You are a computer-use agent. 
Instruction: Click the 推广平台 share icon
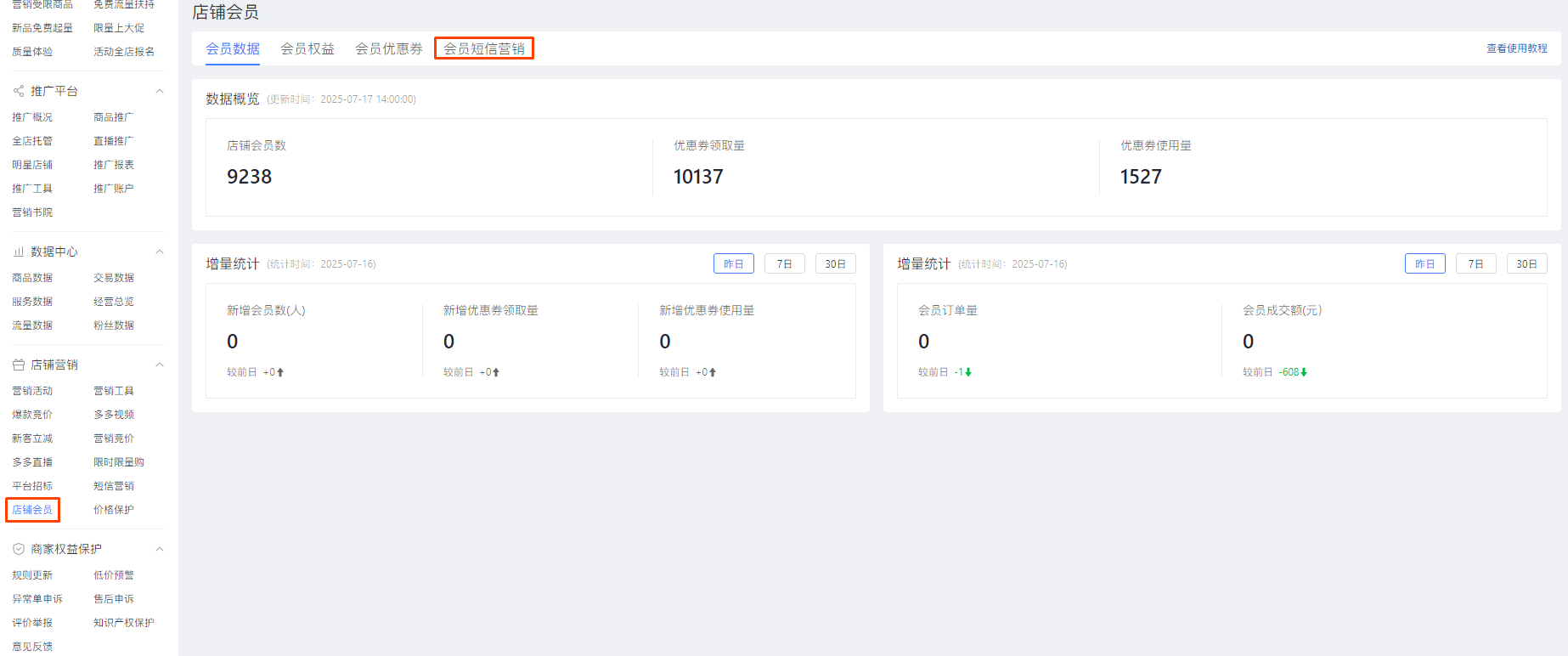[x=19, y=91]
